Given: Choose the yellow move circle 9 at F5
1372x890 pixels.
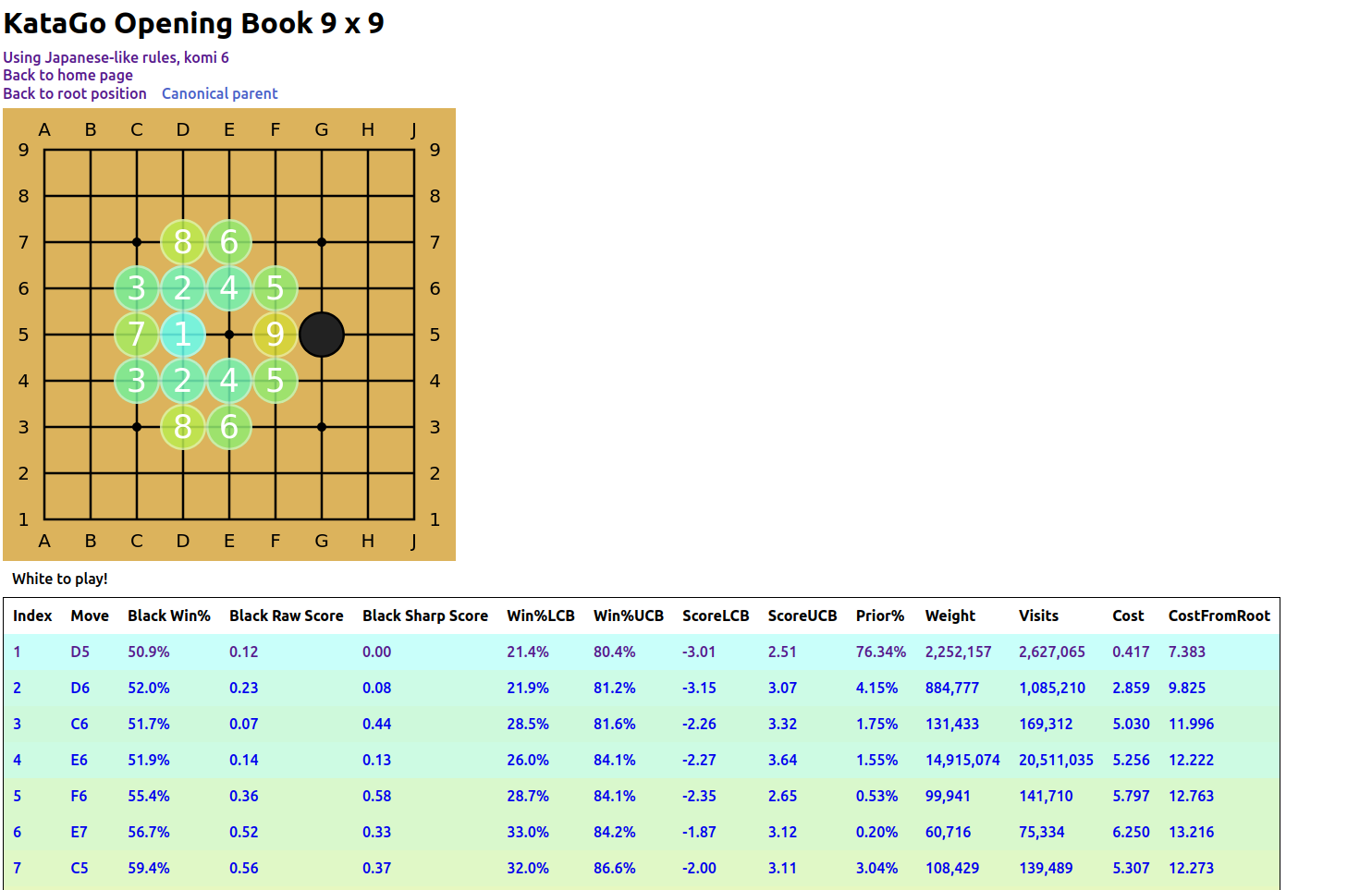Looking at the screenshot, I should [275, 335].
